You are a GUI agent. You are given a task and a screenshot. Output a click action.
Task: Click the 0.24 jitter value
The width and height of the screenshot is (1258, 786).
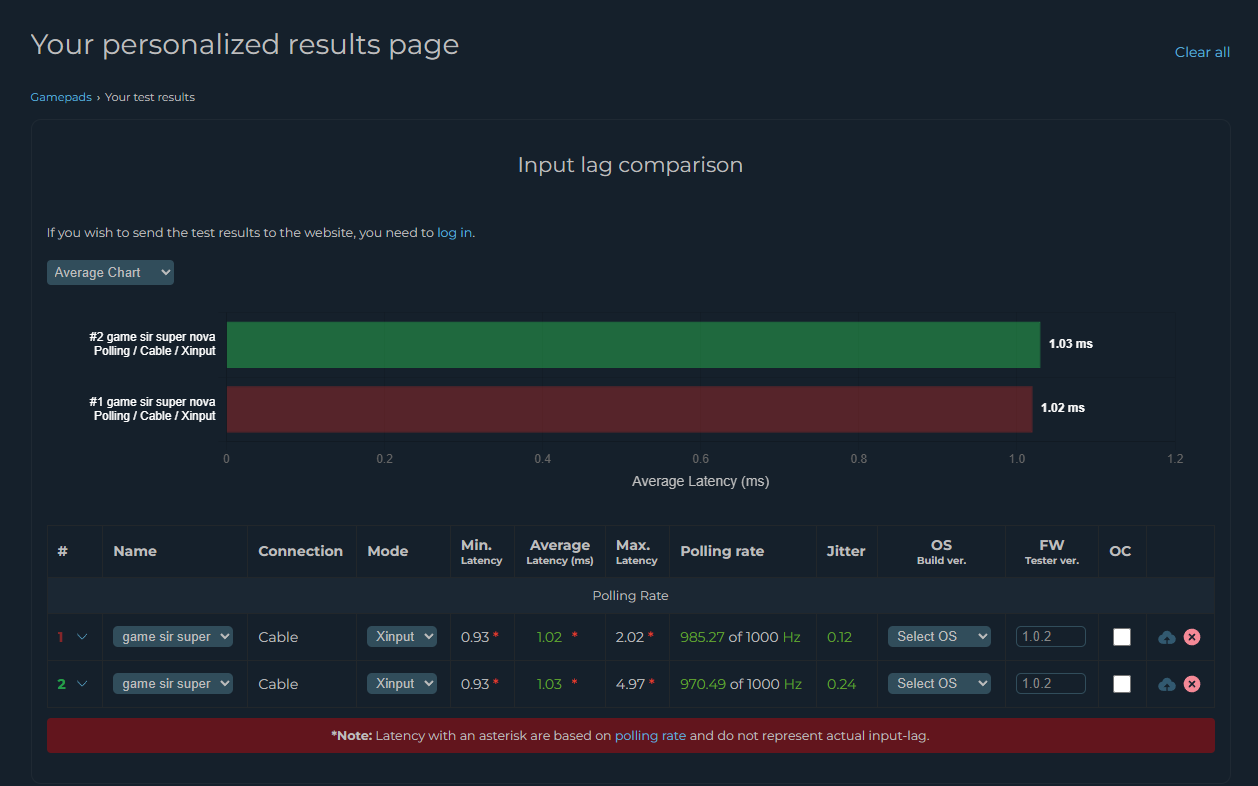841,684
